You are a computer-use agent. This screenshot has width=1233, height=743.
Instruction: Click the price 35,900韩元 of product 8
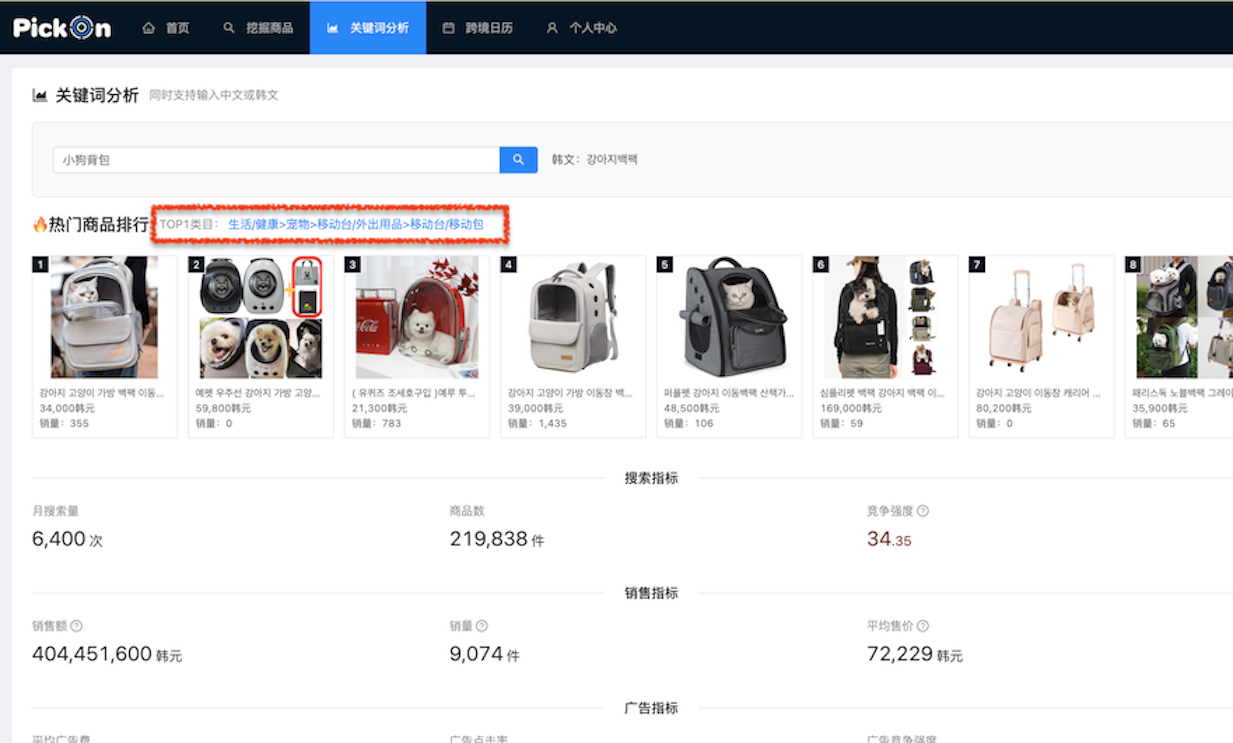[1160, 408]
